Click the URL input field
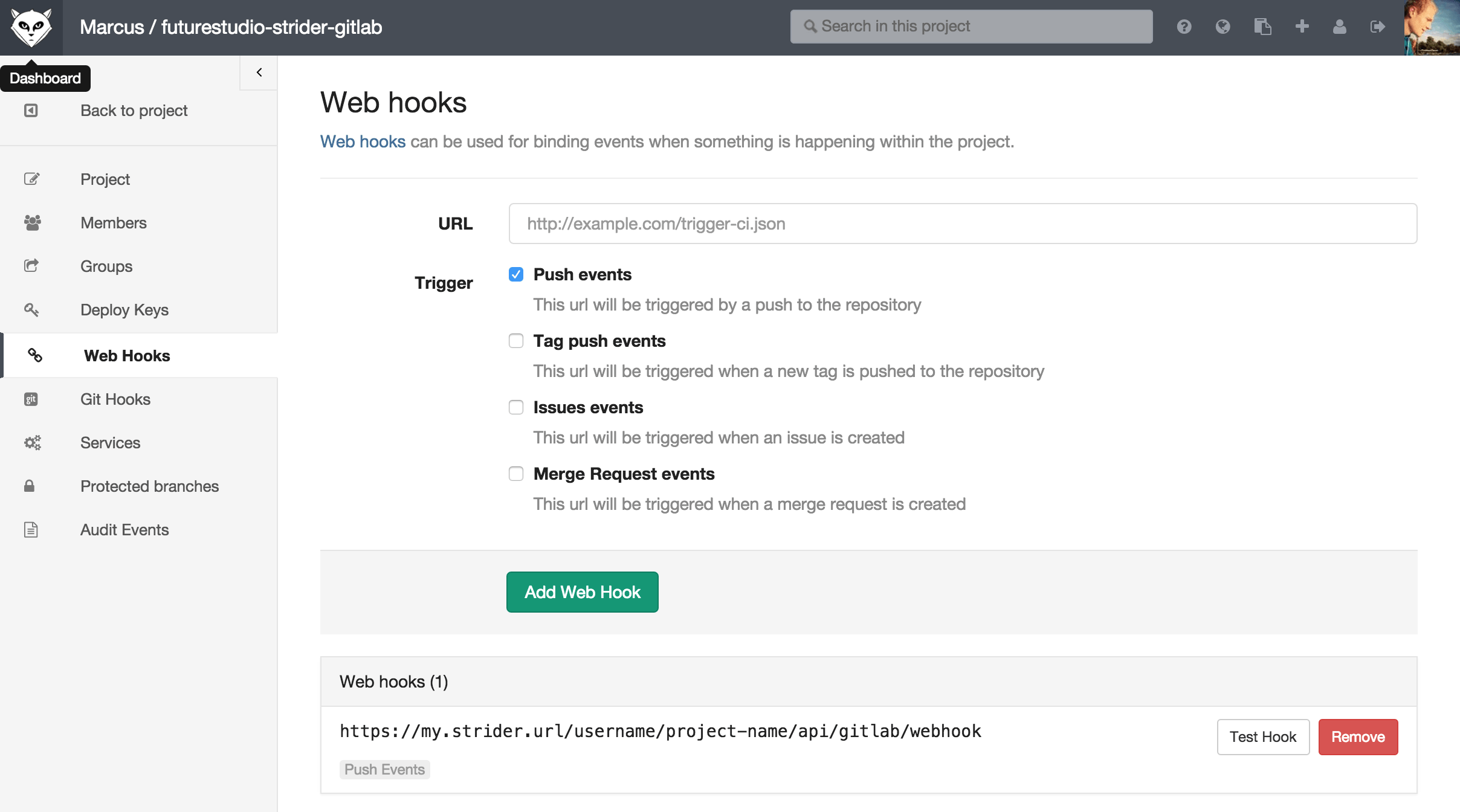This screenshot has width=1460, height=812. coord(962,223)
